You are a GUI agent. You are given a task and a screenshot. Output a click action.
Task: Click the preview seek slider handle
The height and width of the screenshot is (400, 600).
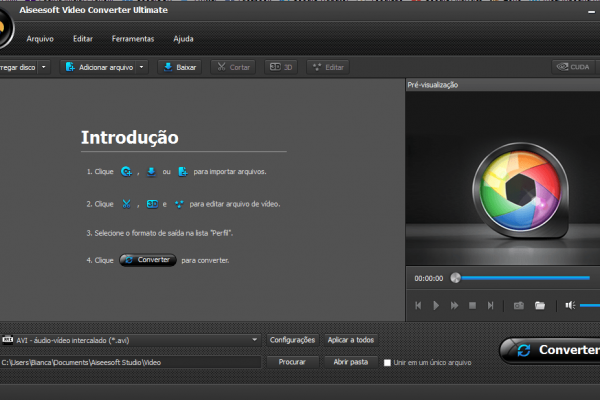point(456,278)
